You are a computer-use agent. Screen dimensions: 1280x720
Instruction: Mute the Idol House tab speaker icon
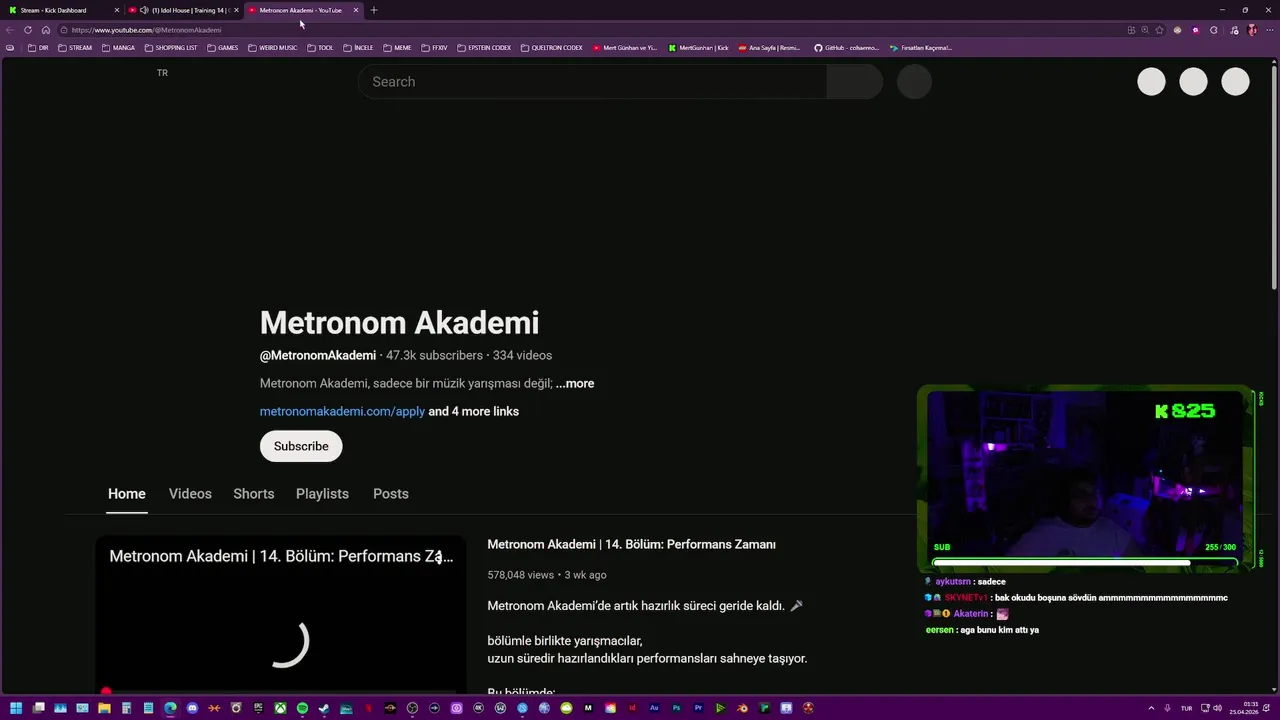pyautogui.click(x=144, y=10)
